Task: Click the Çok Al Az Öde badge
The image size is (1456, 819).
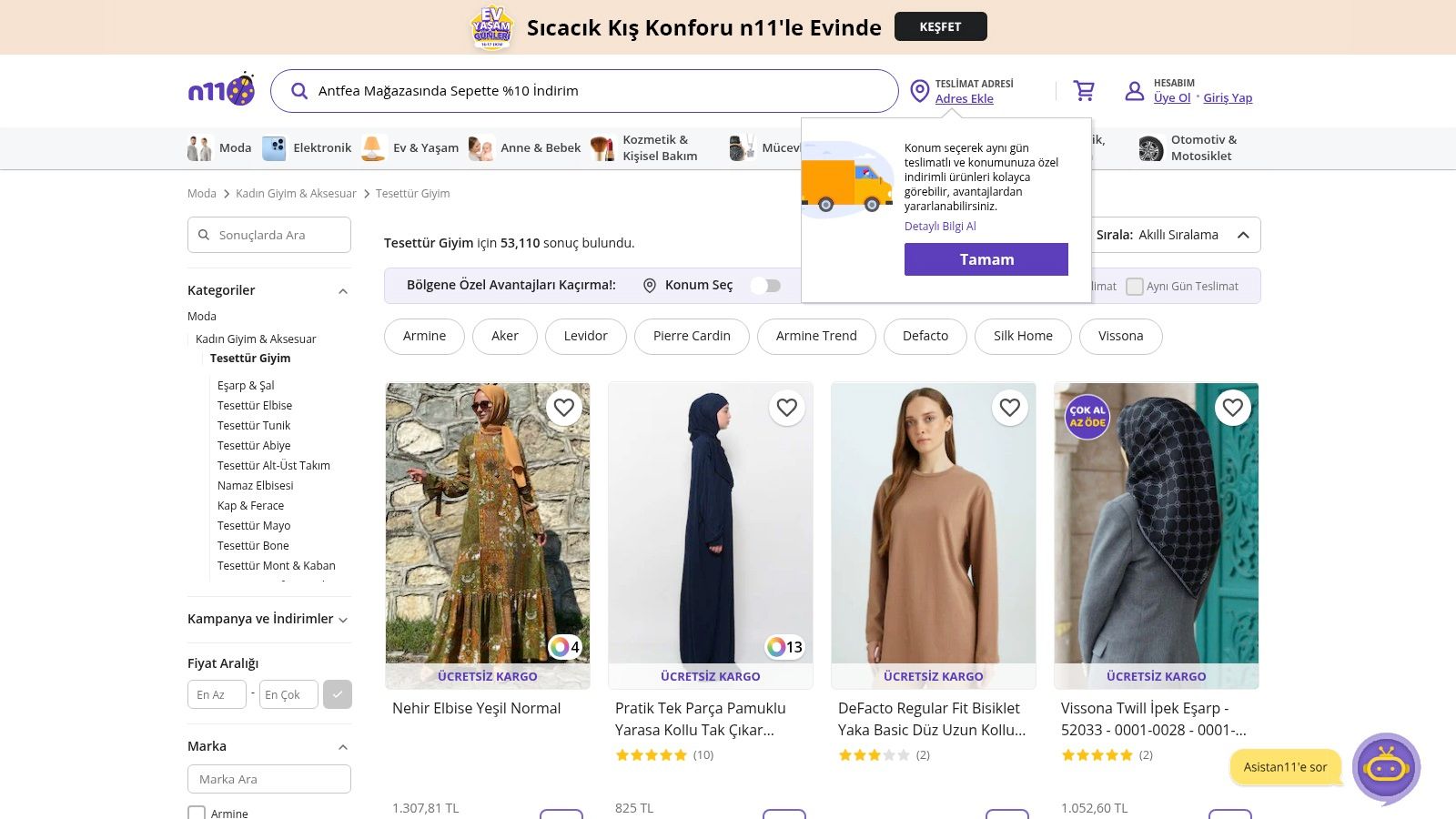Action: (x=1087, y=417)
